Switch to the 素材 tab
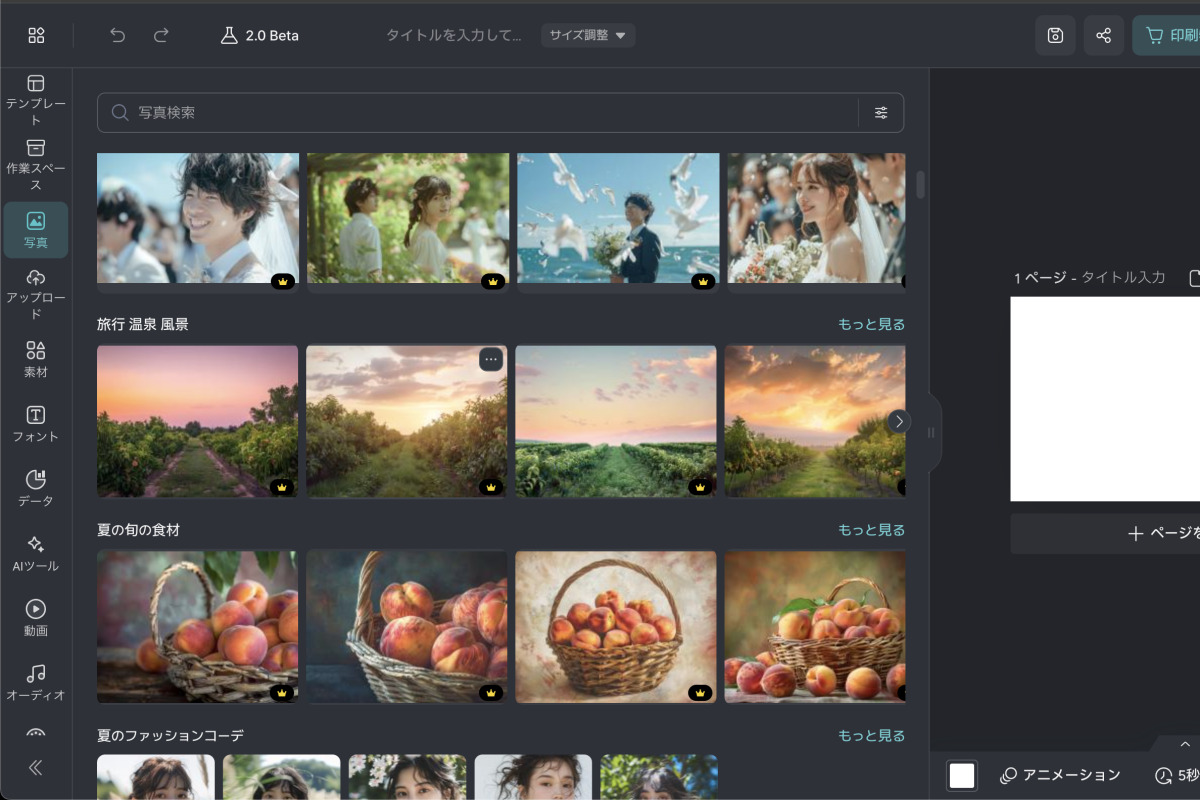Screen dimensions: 1200x800 click(x=36, y=359)
